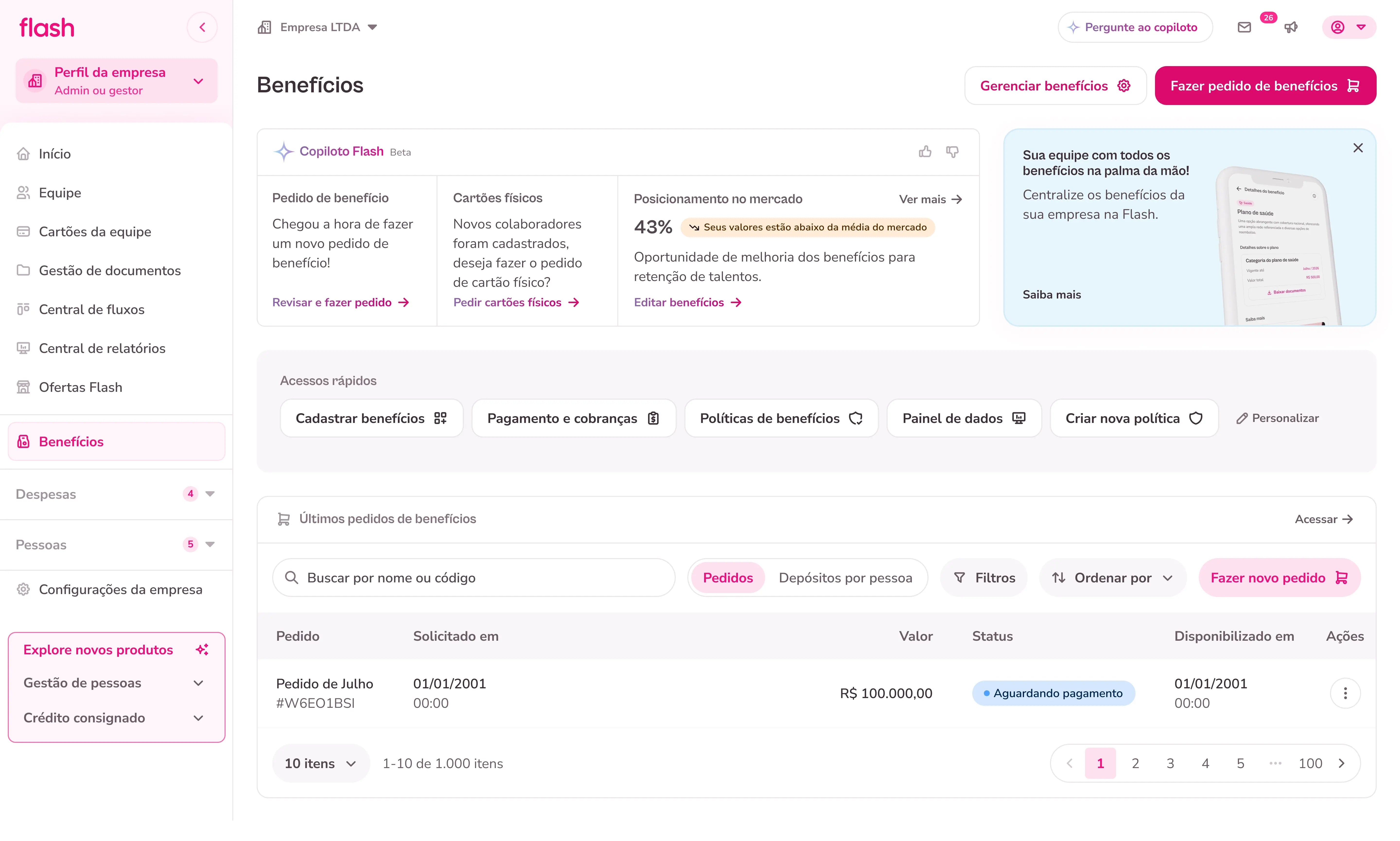Open Empresa LTDA company dropdown
This screenshot has width=1400, height=841.
tap(317, 27)
